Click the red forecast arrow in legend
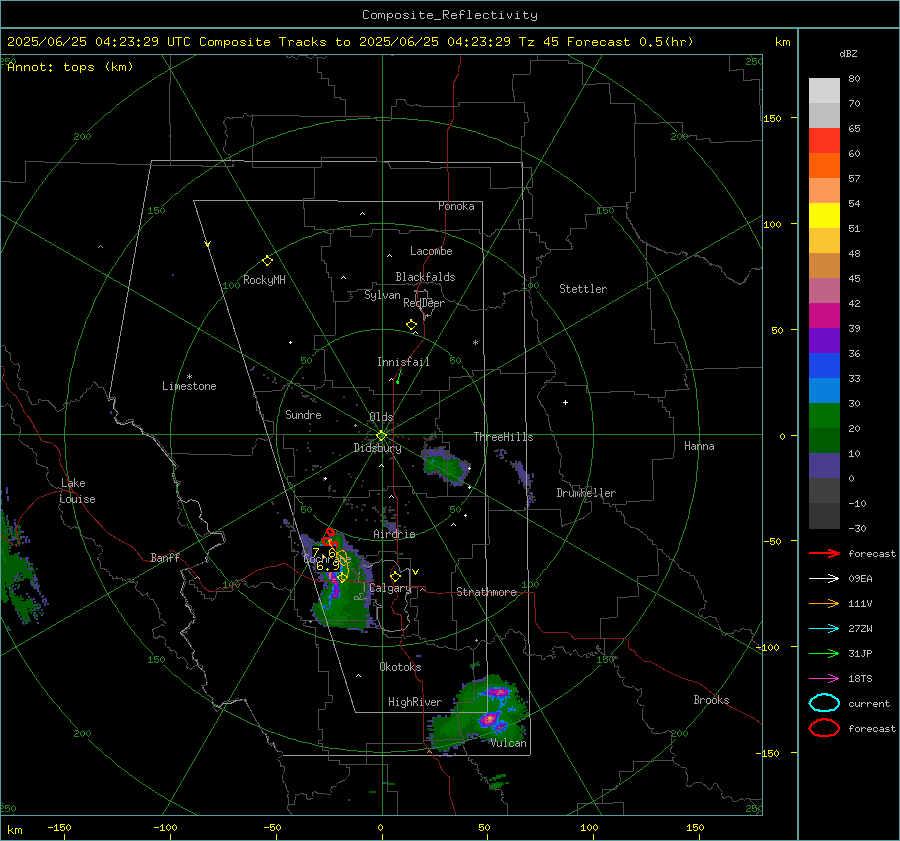 click(x=824, y=553)
